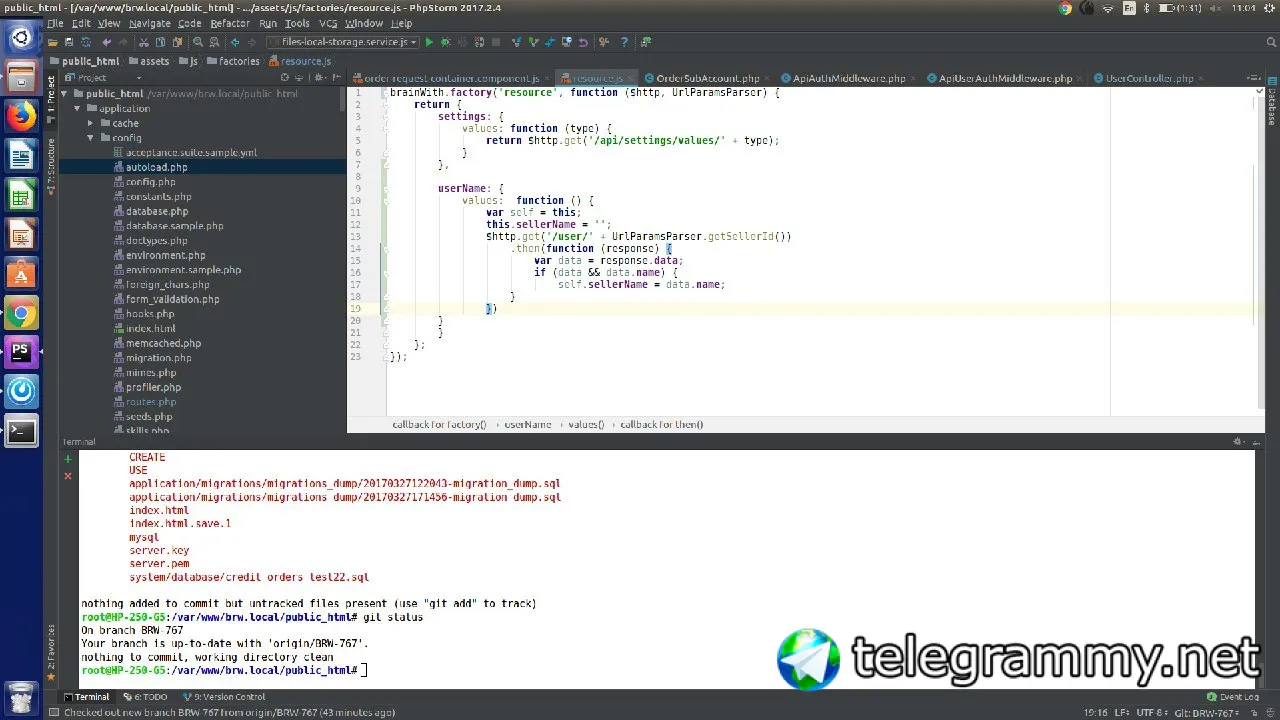Save all files with the disk icon
This screenshot has height=720, width=1280.
tap(68, 42)
